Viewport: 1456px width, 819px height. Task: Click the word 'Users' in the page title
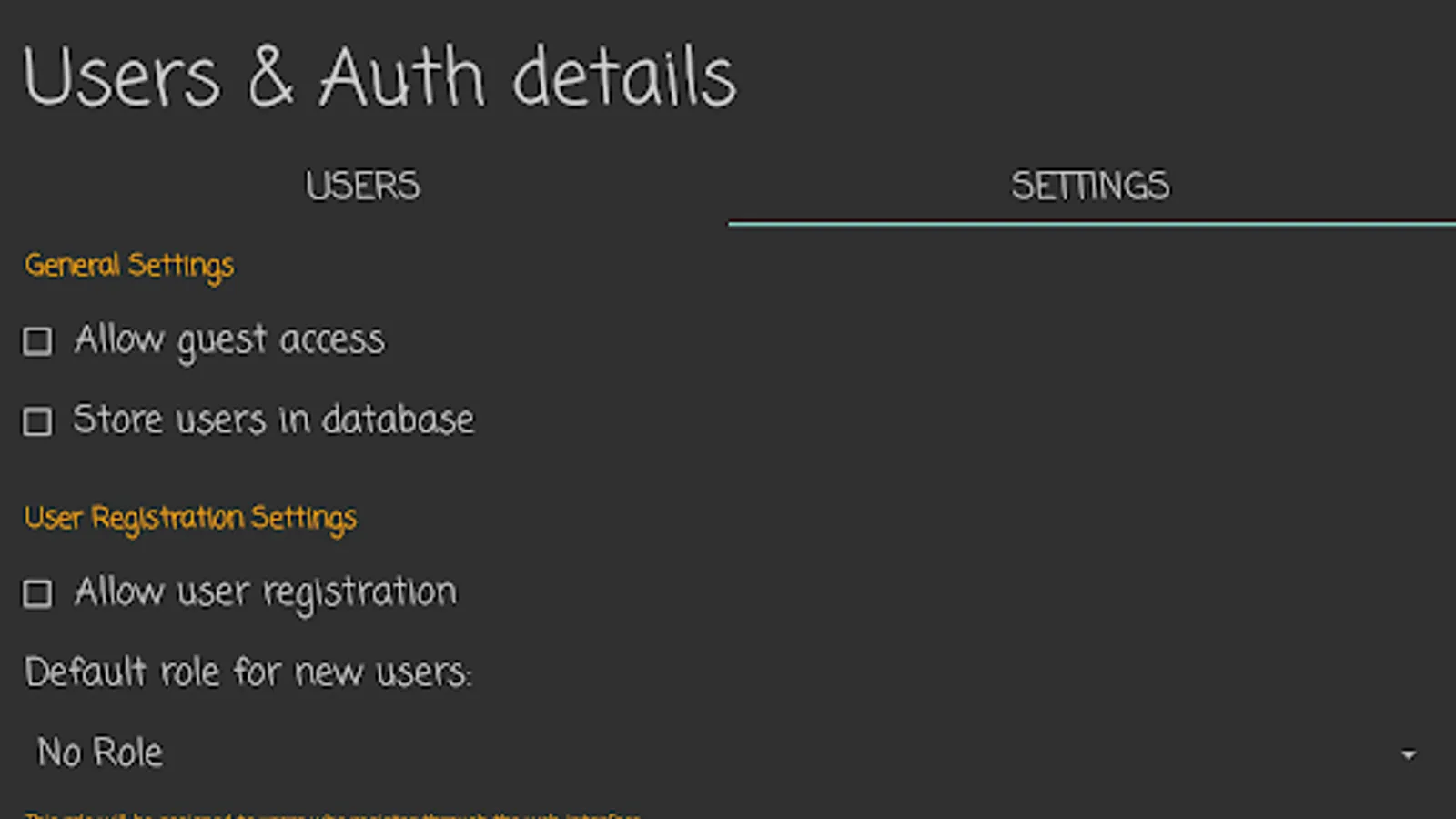pyautogui.click(x=122, y=77)
